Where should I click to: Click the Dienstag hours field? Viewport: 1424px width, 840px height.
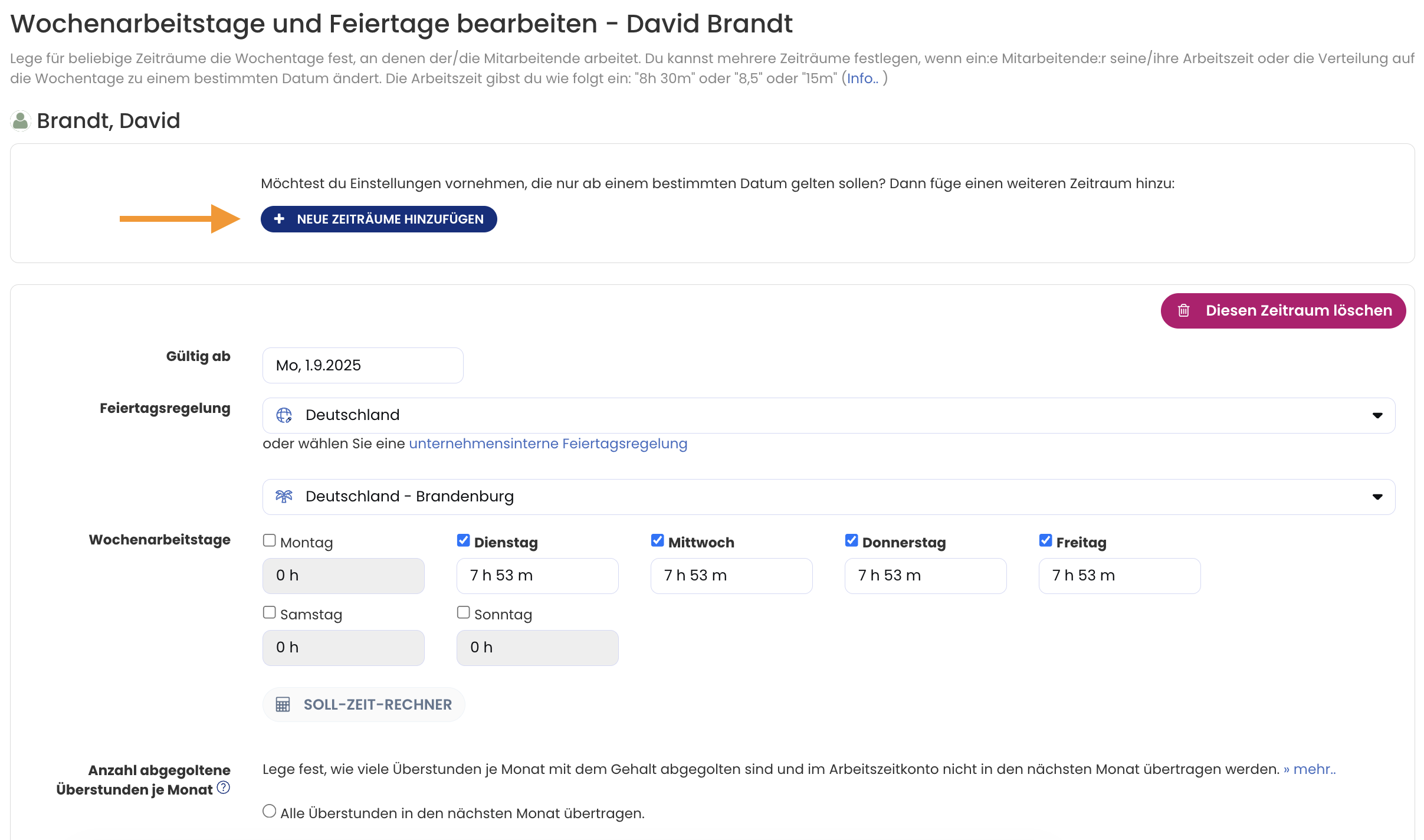(537, 576)
